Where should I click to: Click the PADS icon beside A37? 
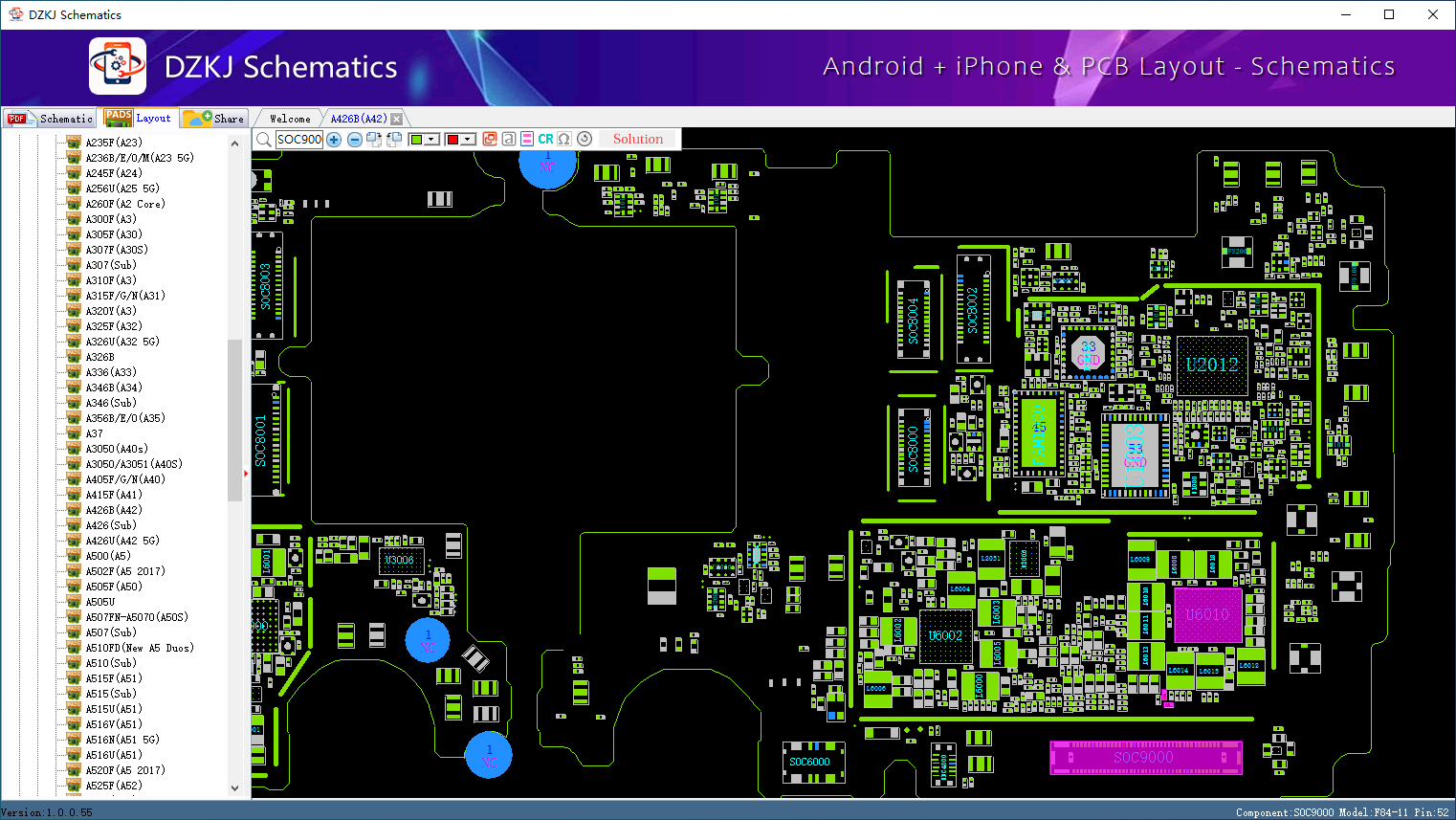pyautogui.click(x=74, y=433)
